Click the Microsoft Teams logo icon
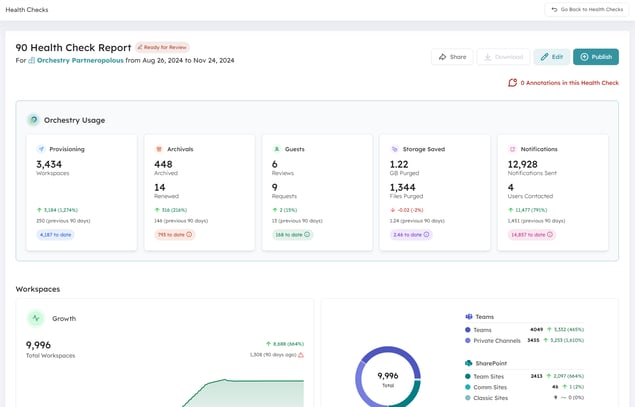Viewport: 635px width, 407px height. (x=469, y=316)
